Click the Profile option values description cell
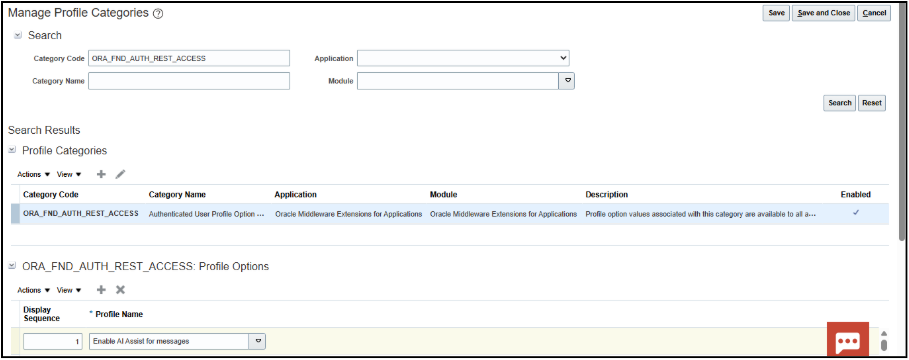The image size is (909, 360). point(700,214)
